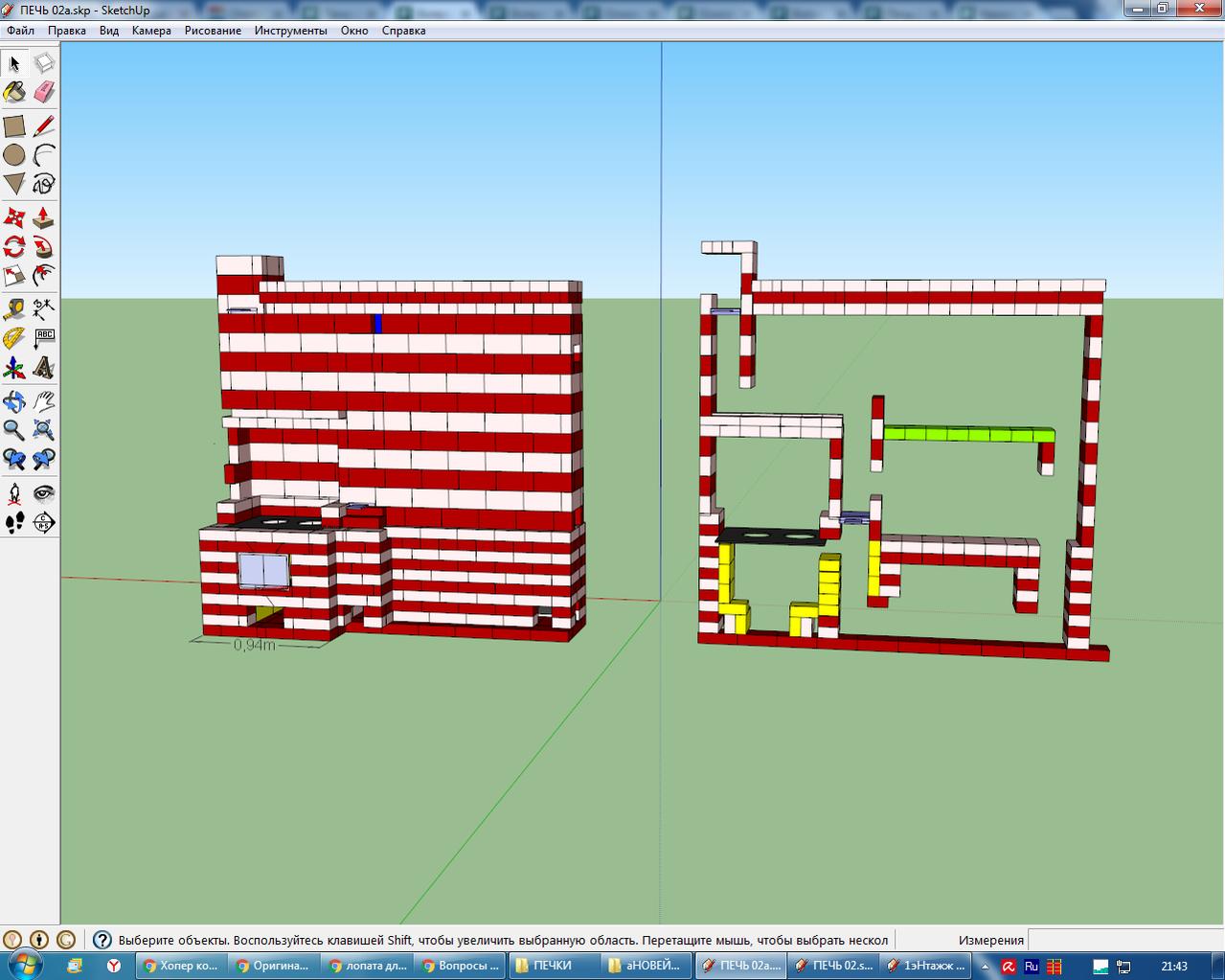Screen dimensions: 1225x980
Task: Select the 3D Text tool
Action: point(44,368)
